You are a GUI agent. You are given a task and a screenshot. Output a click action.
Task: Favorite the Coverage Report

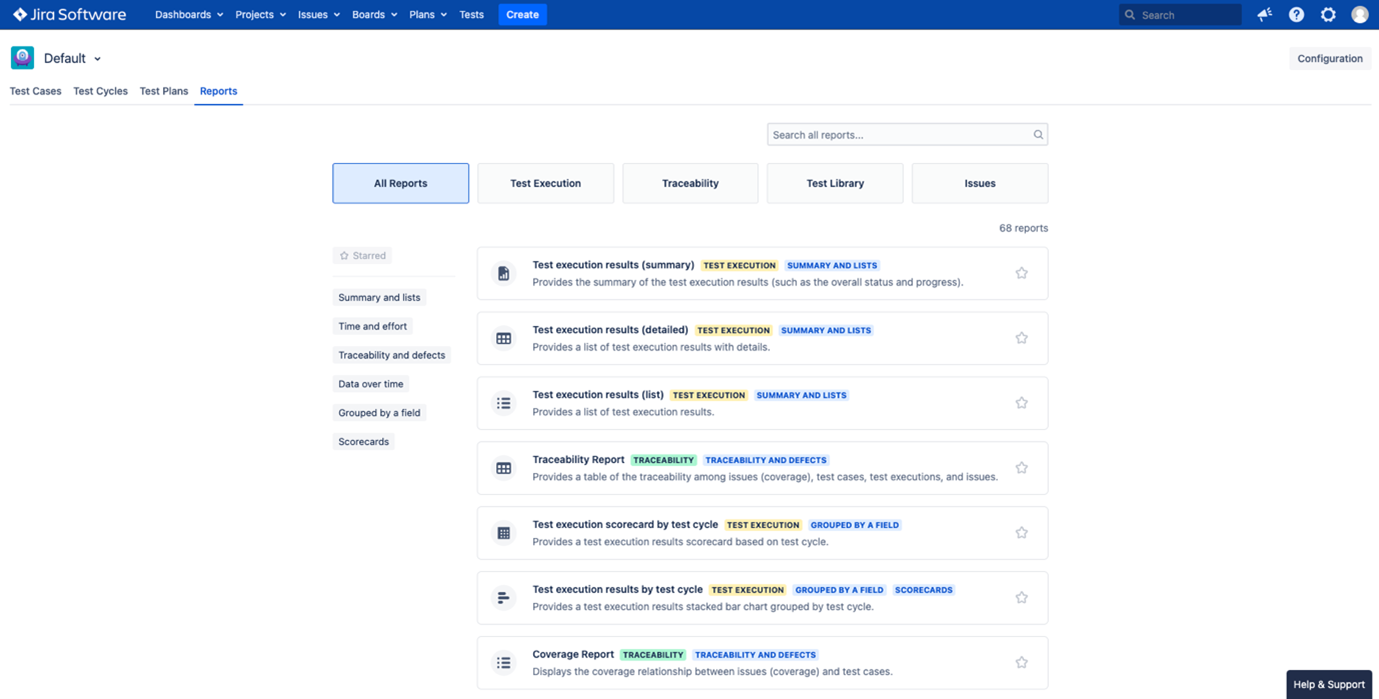click(x=1021, y=662)
